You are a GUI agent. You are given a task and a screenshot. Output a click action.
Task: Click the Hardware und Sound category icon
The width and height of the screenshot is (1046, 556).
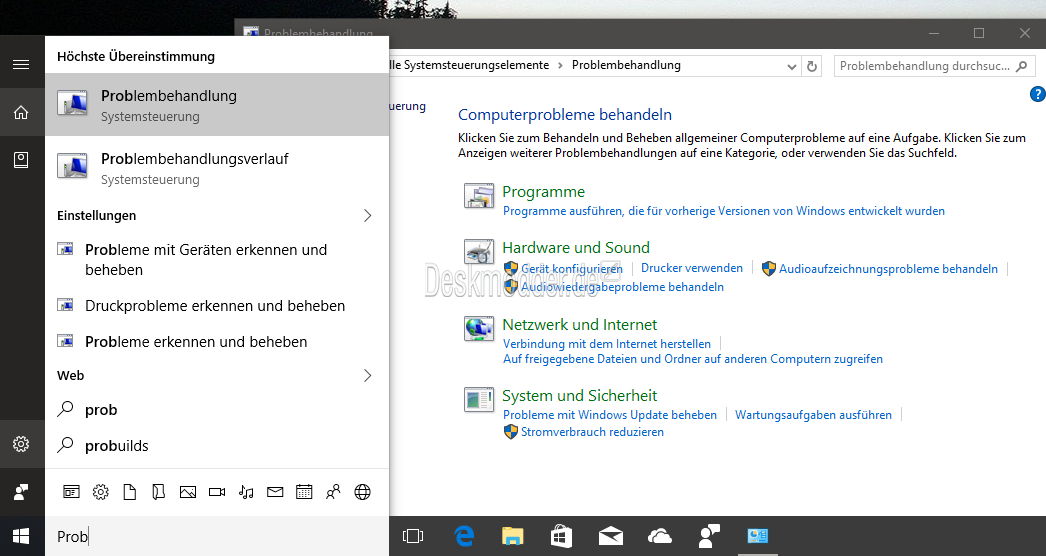click(x=479, y=252)
